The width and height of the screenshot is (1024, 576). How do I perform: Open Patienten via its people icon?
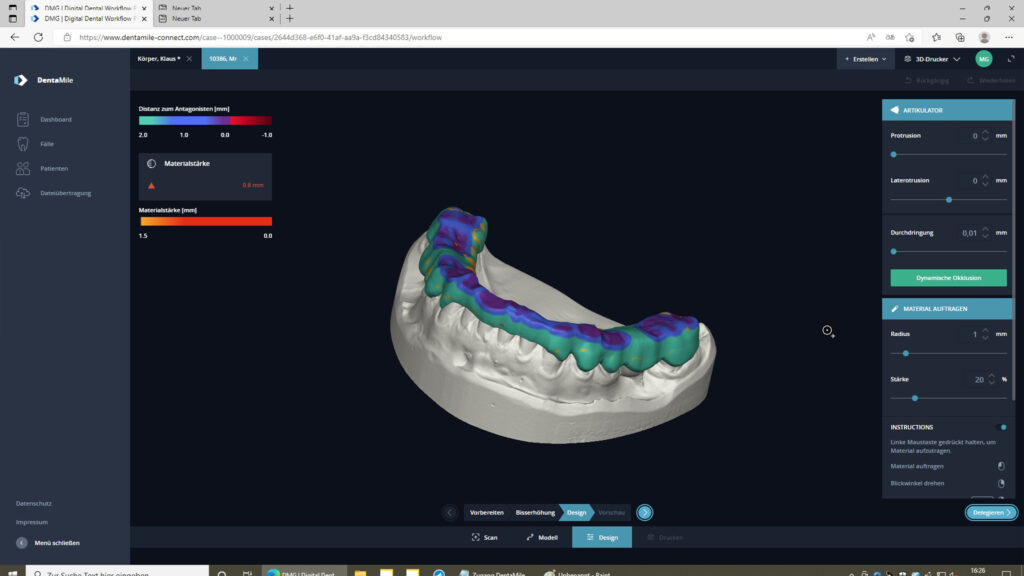point(23,168)
